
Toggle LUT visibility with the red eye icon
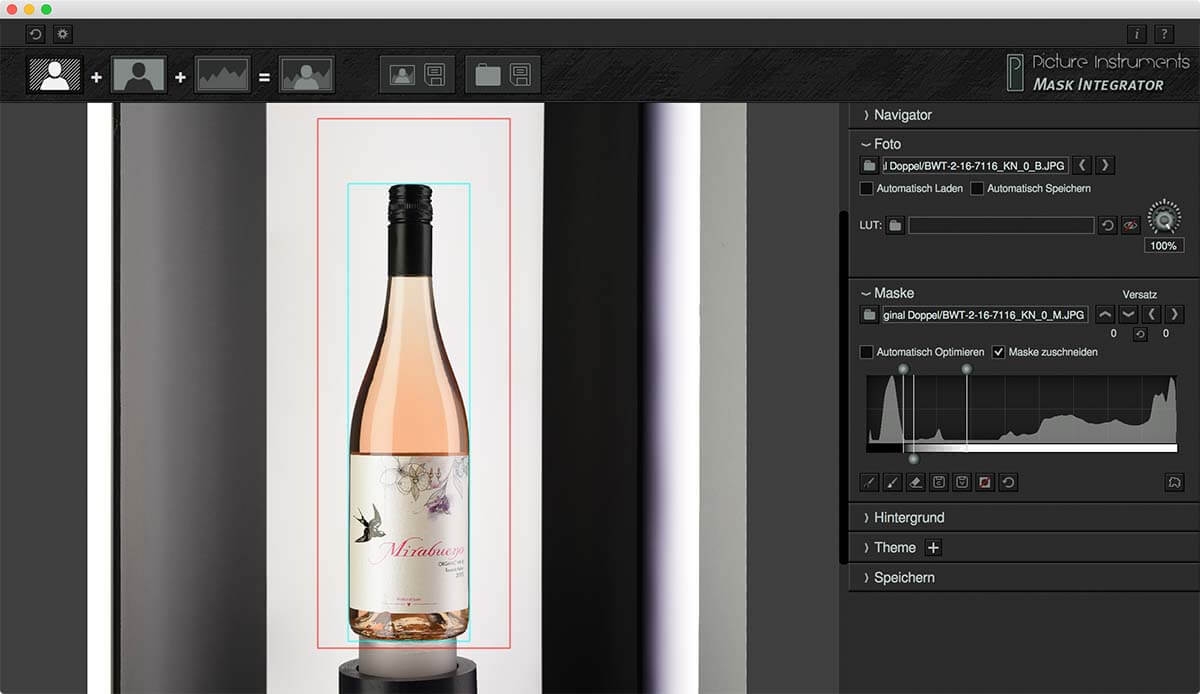(1130, 226)
